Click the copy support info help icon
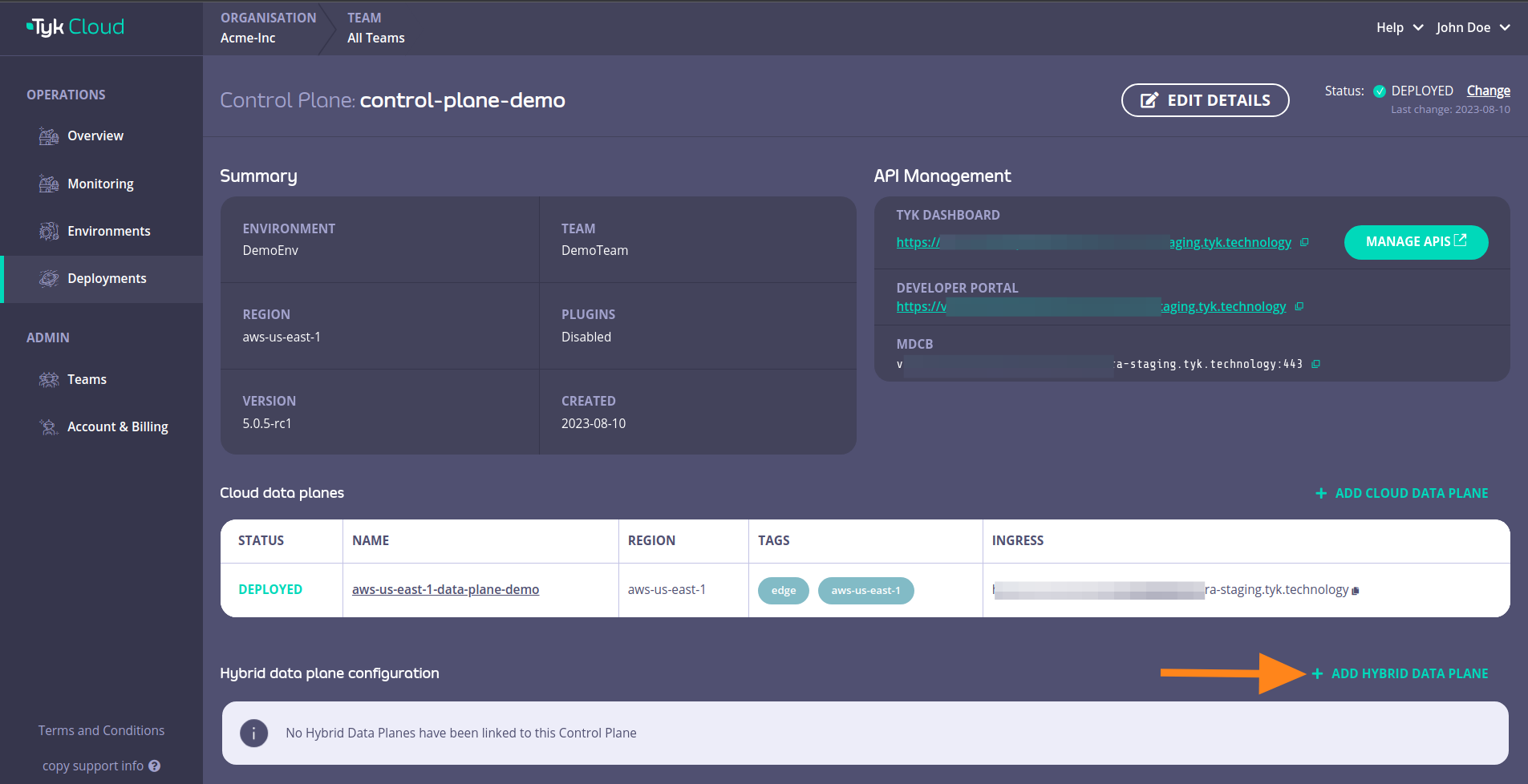 [155, 766]
